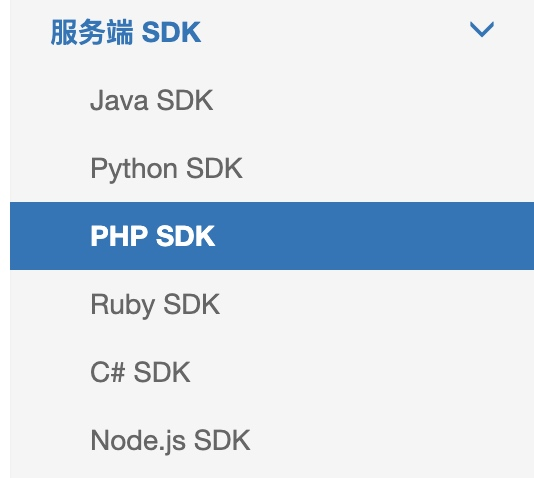
Task: Click the word Python in the list
Action: (x=134, y=169)
